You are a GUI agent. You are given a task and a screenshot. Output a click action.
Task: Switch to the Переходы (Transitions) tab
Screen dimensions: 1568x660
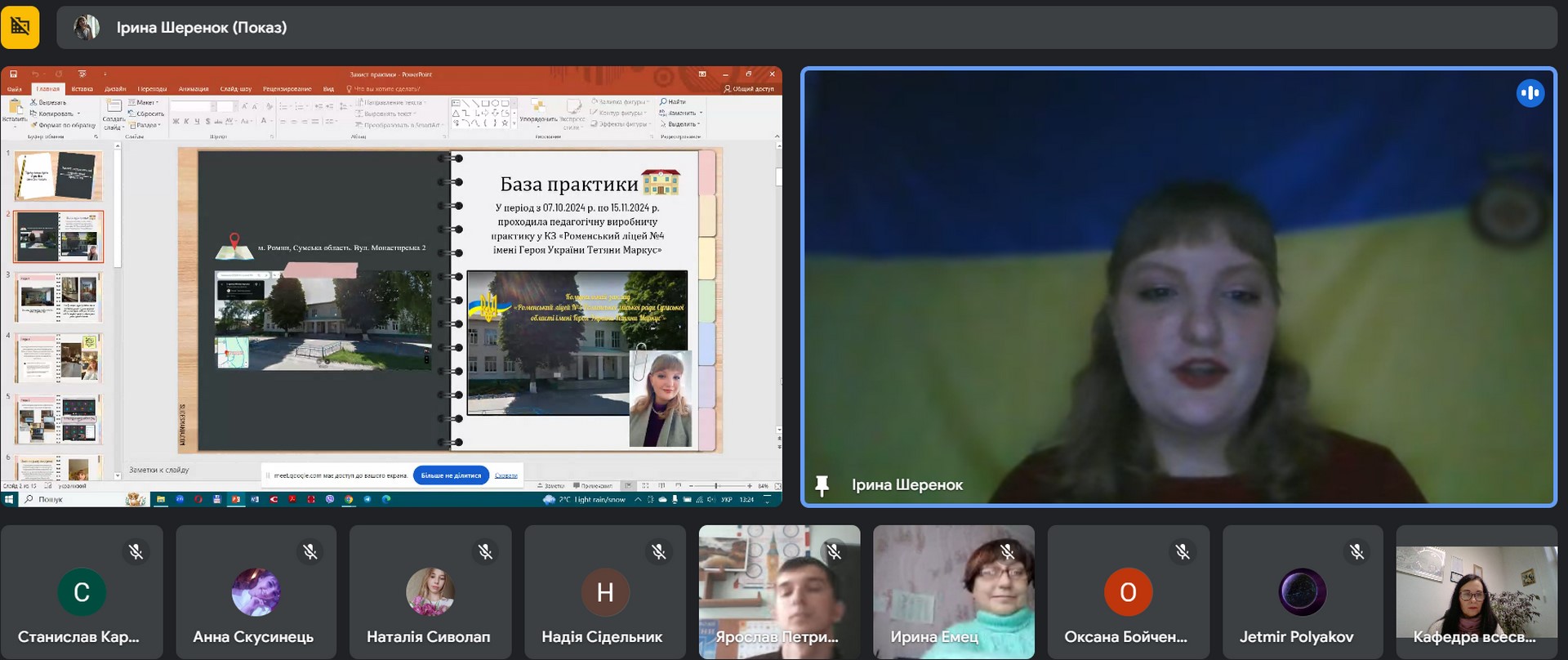[152, 89]
